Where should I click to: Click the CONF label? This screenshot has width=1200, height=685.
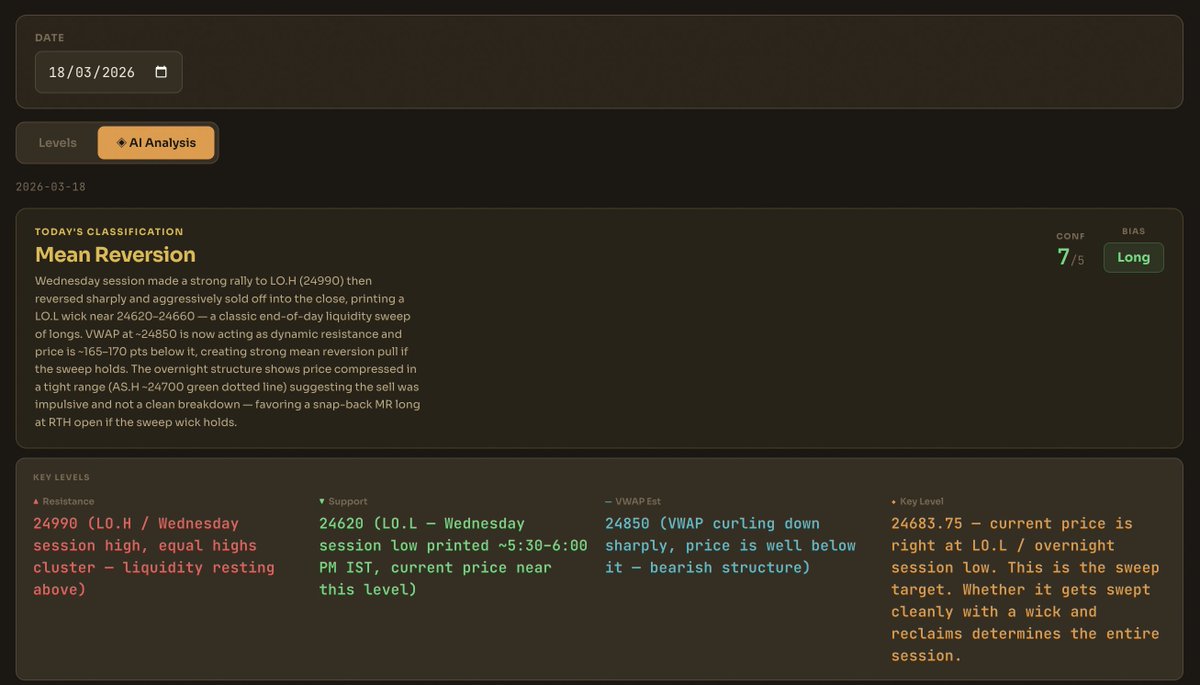[1071, 237]
